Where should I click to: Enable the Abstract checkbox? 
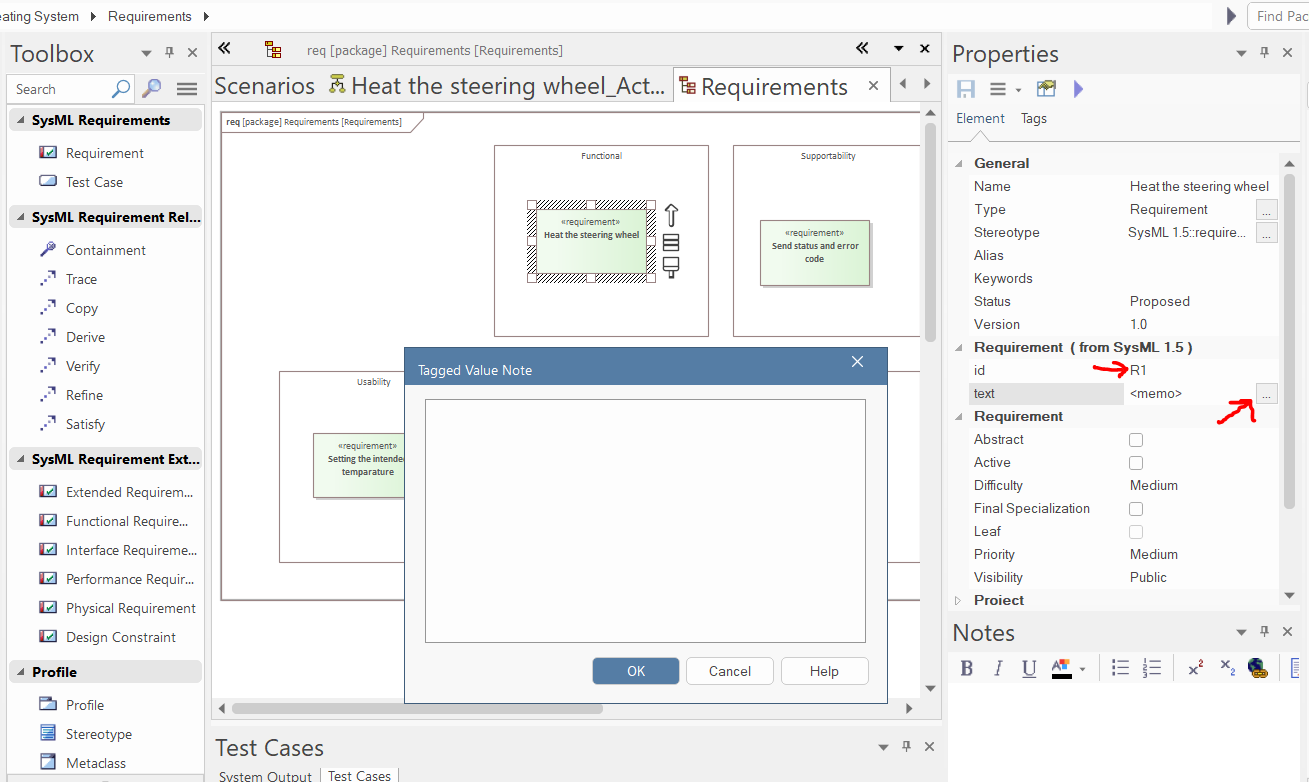[1136, 440]
